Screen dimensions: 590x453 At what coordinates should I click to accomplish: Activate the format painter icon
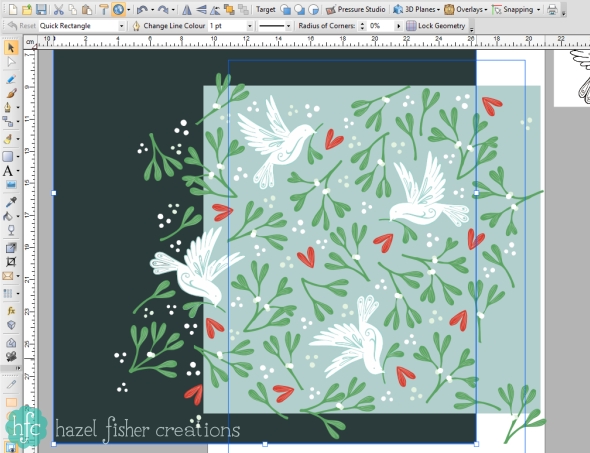click(x=103, y=9)
